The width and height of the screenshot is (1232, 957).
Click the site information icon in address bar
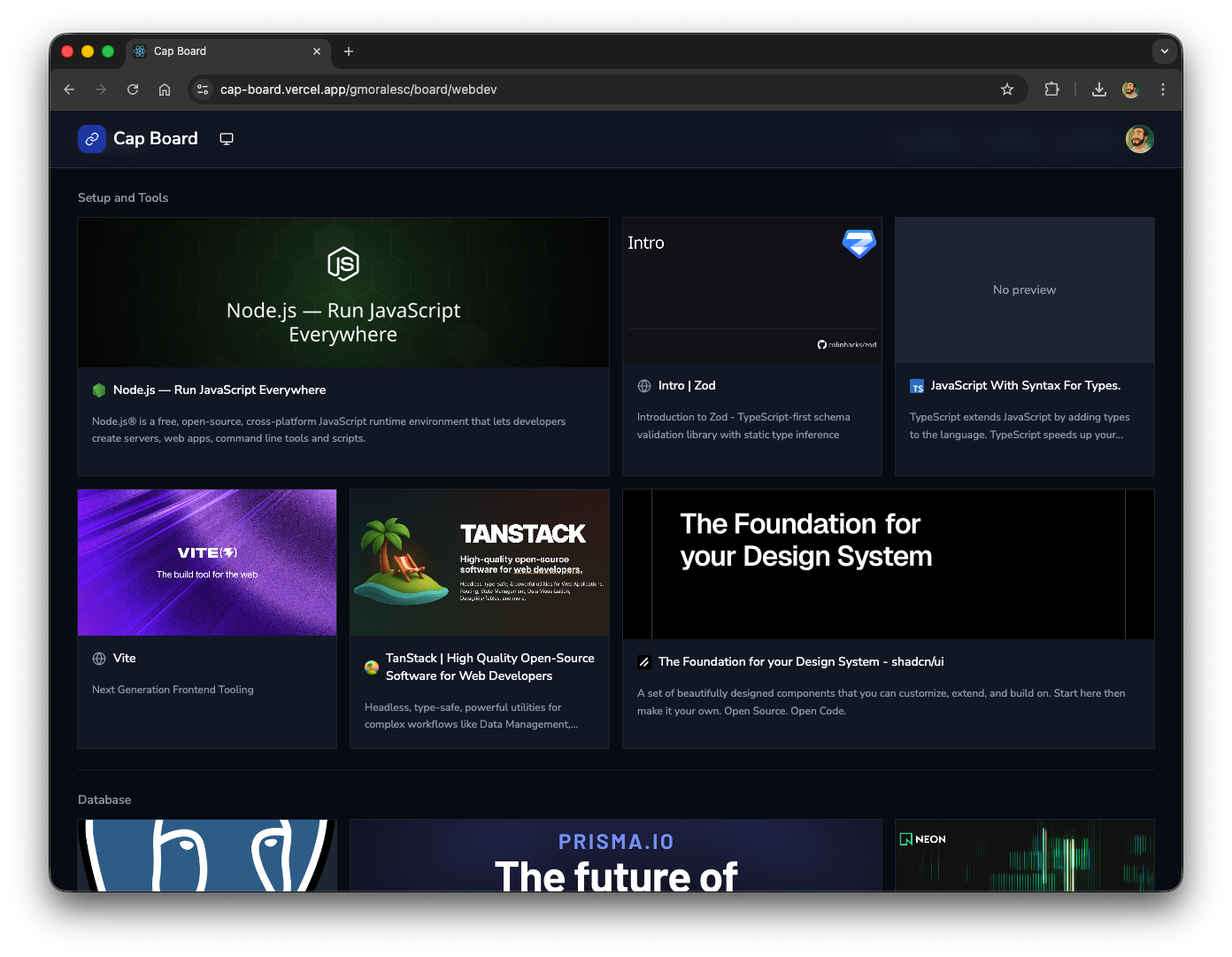pos(203,89)
